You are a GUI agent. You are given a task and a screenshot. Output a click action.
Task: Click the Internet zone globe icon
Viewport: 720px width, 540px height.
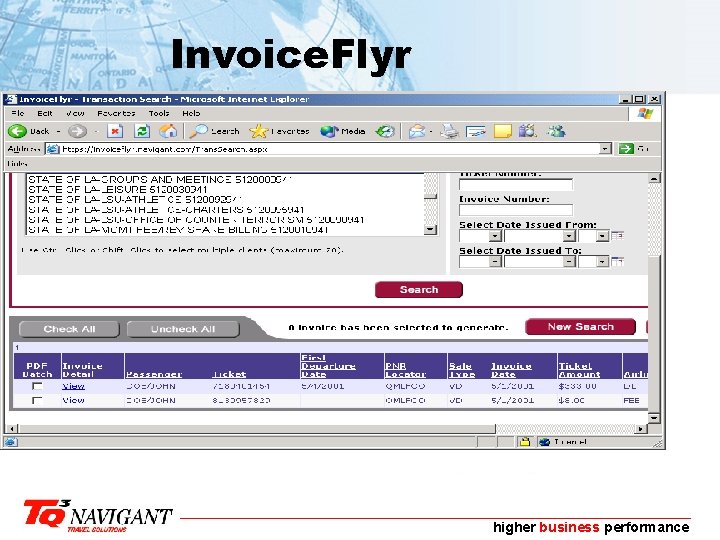pos(544,442)
